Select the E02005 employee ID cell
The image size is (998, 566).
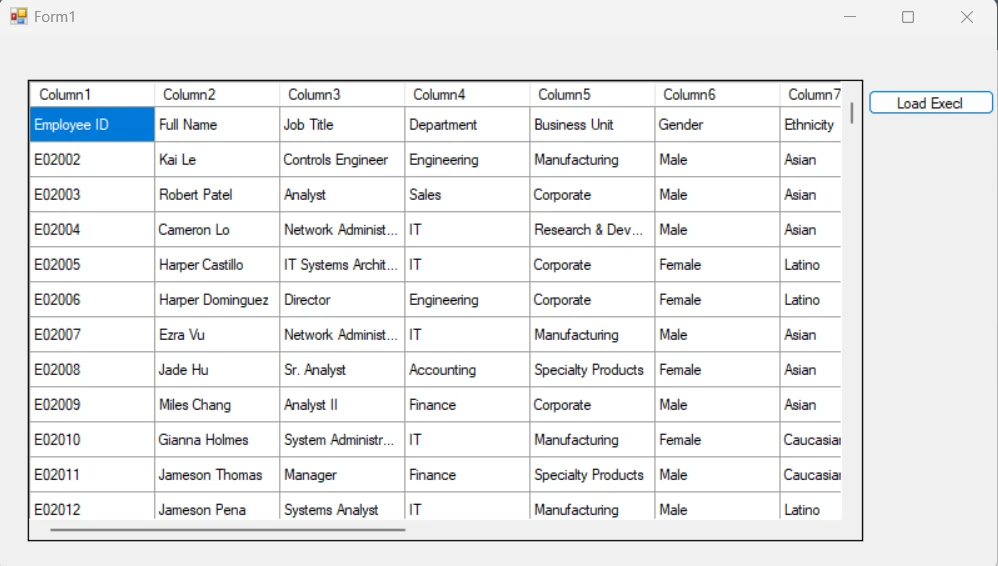[x=92, y=265]
